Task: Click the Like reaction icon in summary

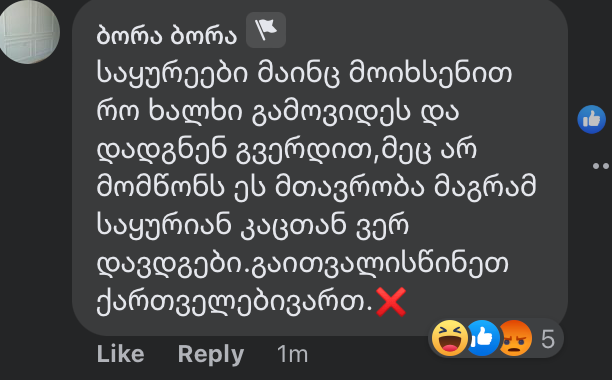Action: [x=483, y=338]
